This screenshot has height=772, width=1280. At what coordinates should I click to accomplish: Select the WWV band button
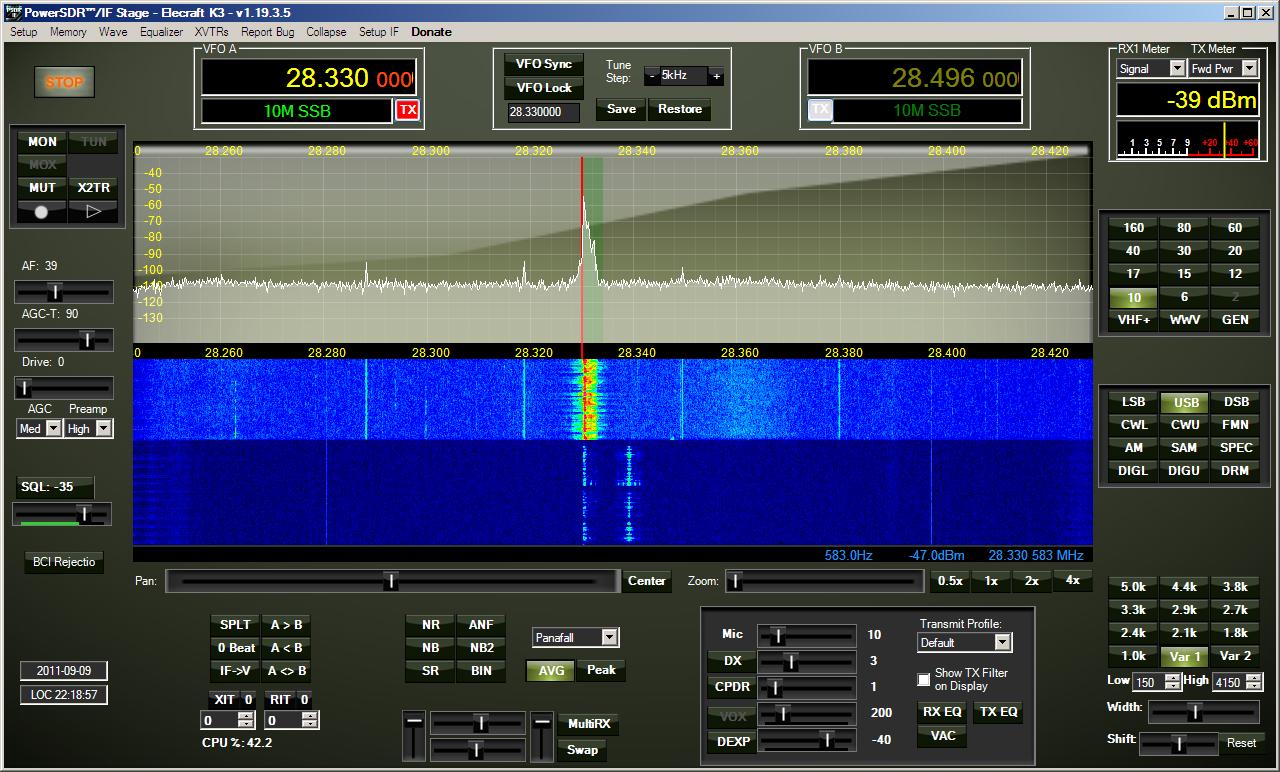[1184, 320]
